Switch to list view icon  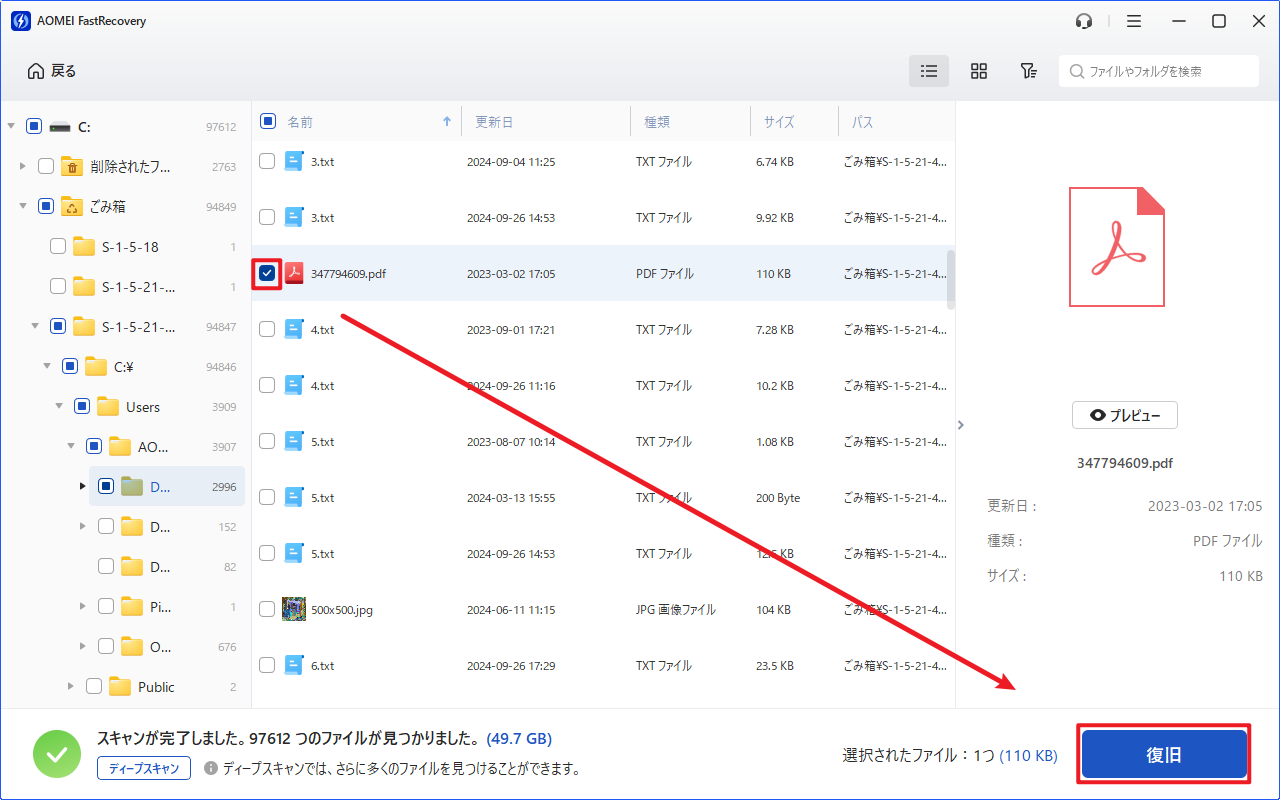[x=929, y=71]
